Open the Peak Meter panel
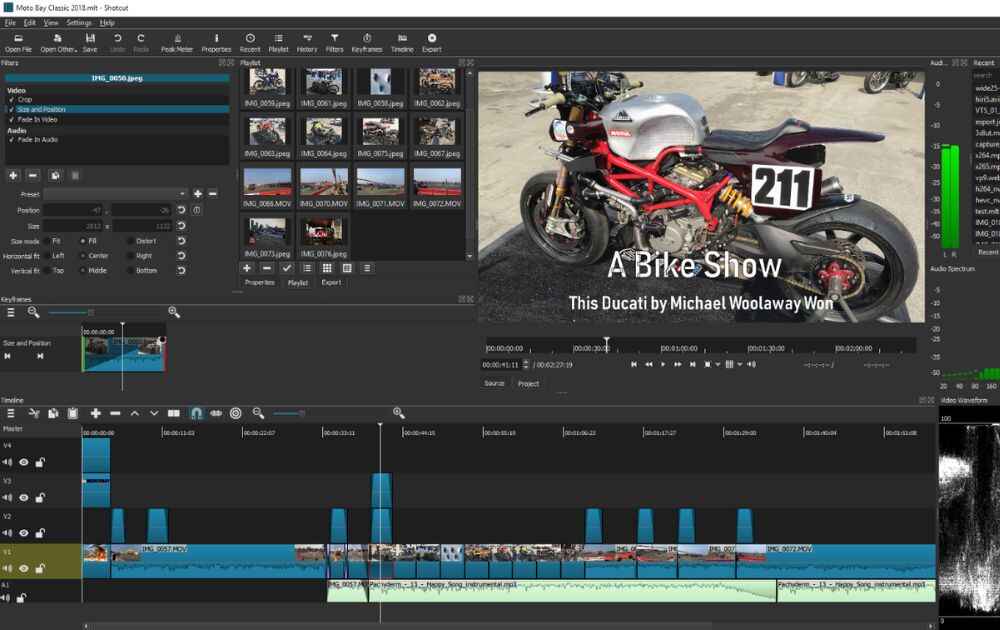This screenshot has width=1000, height=630. point(177,43)
